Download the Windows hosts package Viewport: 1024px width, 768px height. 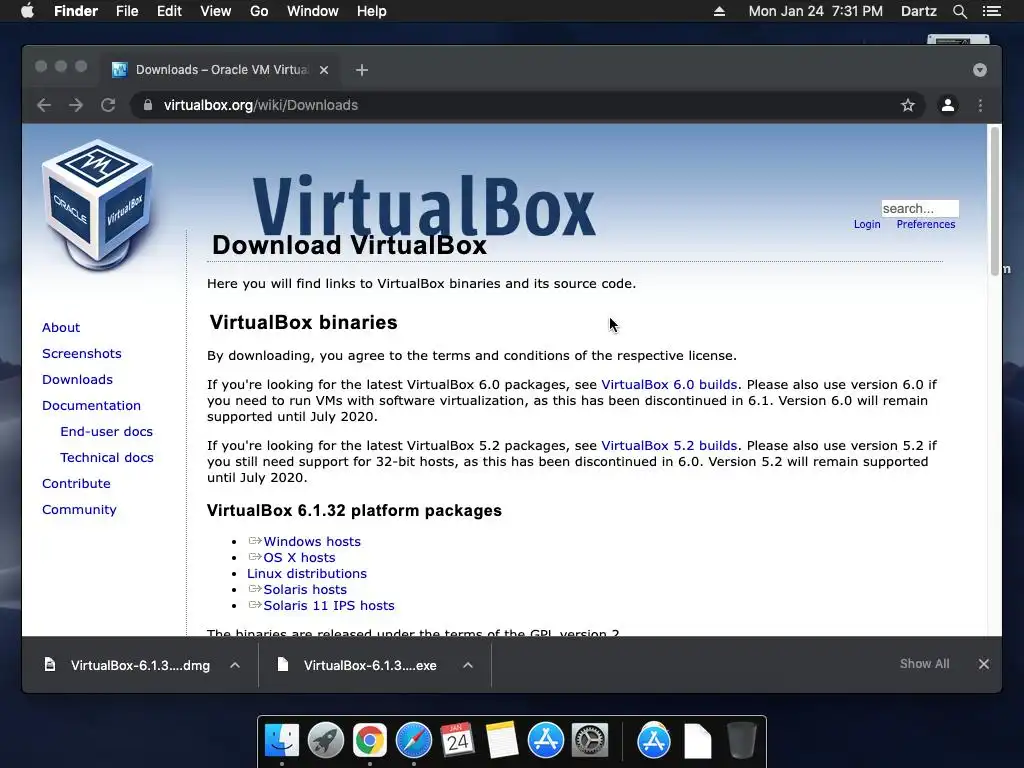tap(312, 541)
